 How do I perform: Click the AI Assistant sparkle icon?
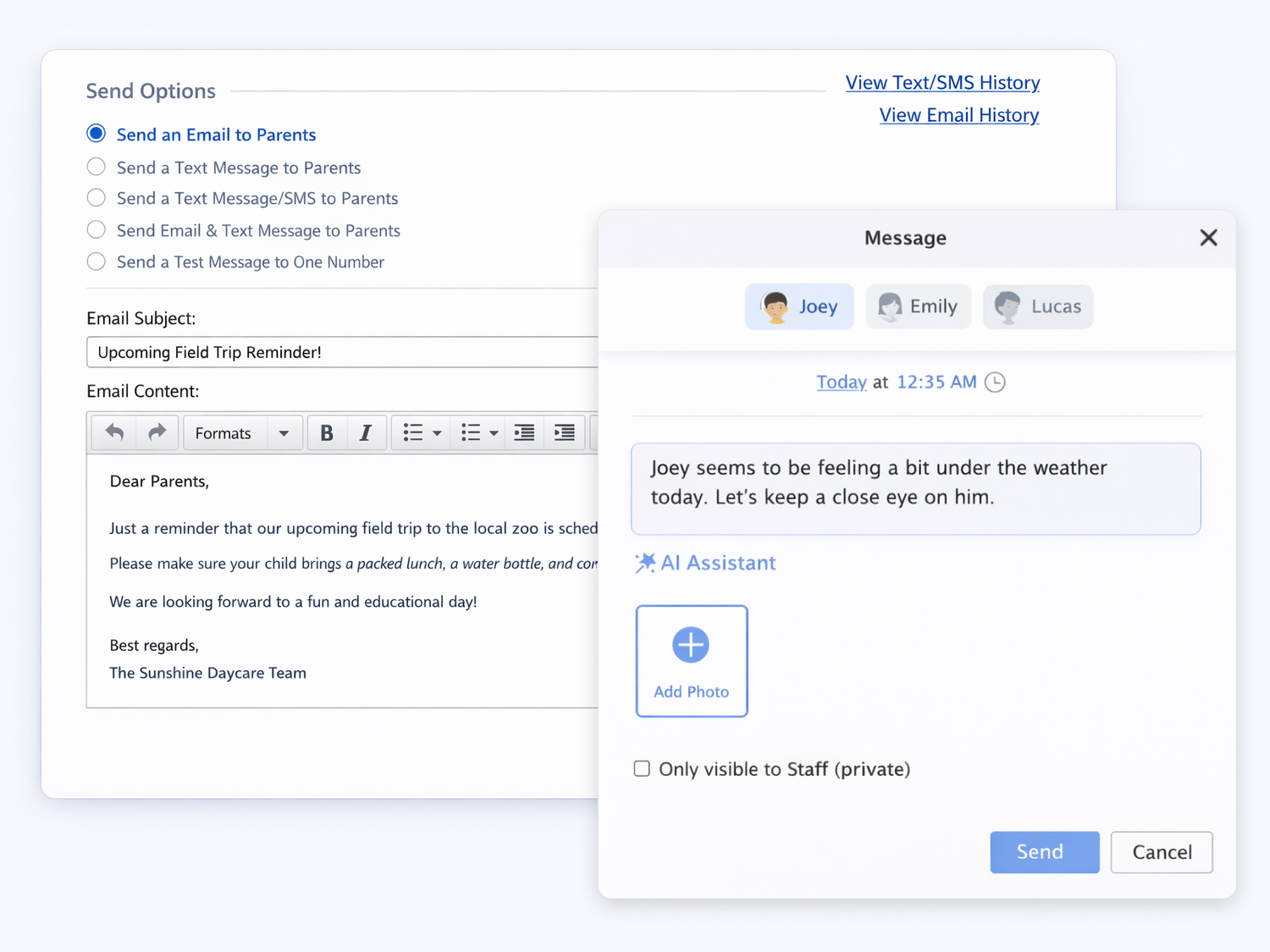pyautogui.click(x=645, y=563)
